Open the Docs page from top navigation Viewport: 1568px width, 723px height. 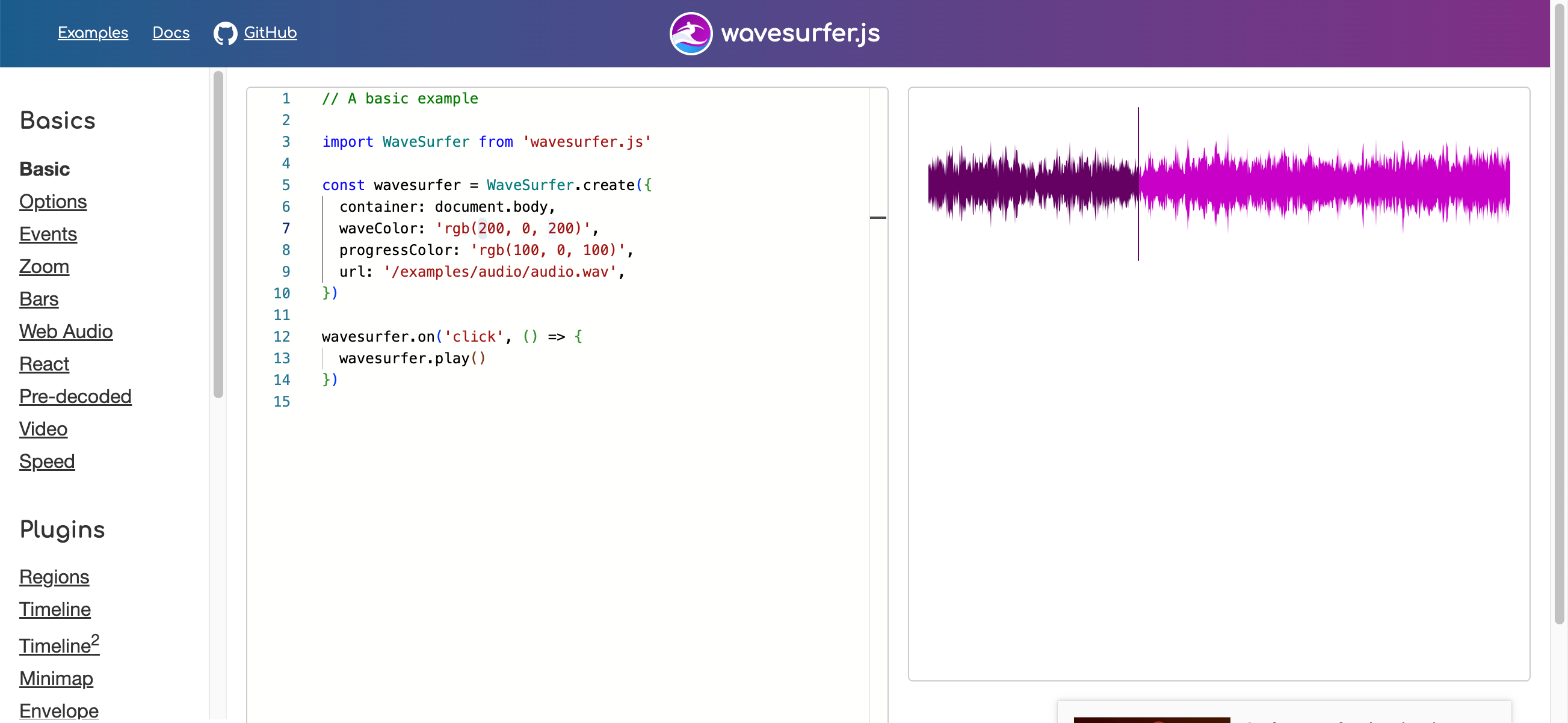coord(170,33)
